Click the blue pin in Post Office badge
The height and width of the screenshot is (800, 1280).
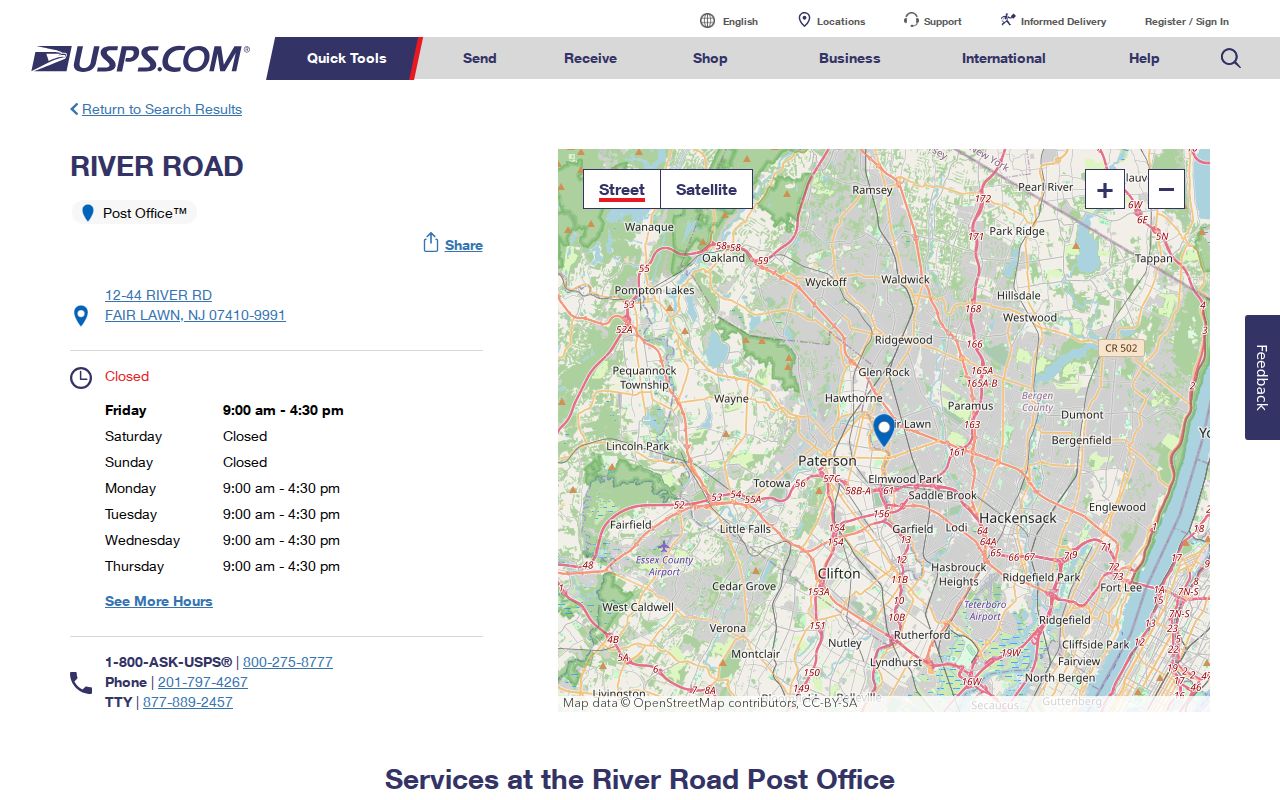[88, 213]
